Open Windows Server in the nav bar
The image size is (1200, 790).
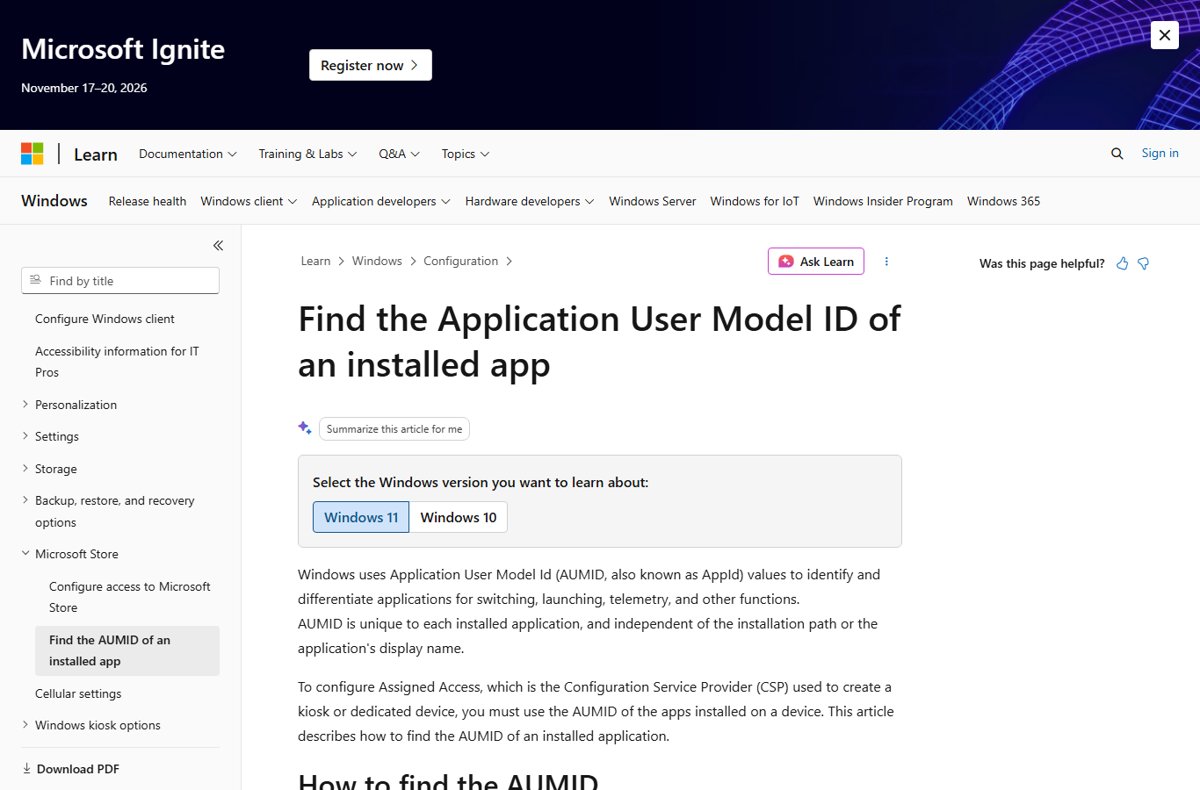tap(652, 201)
